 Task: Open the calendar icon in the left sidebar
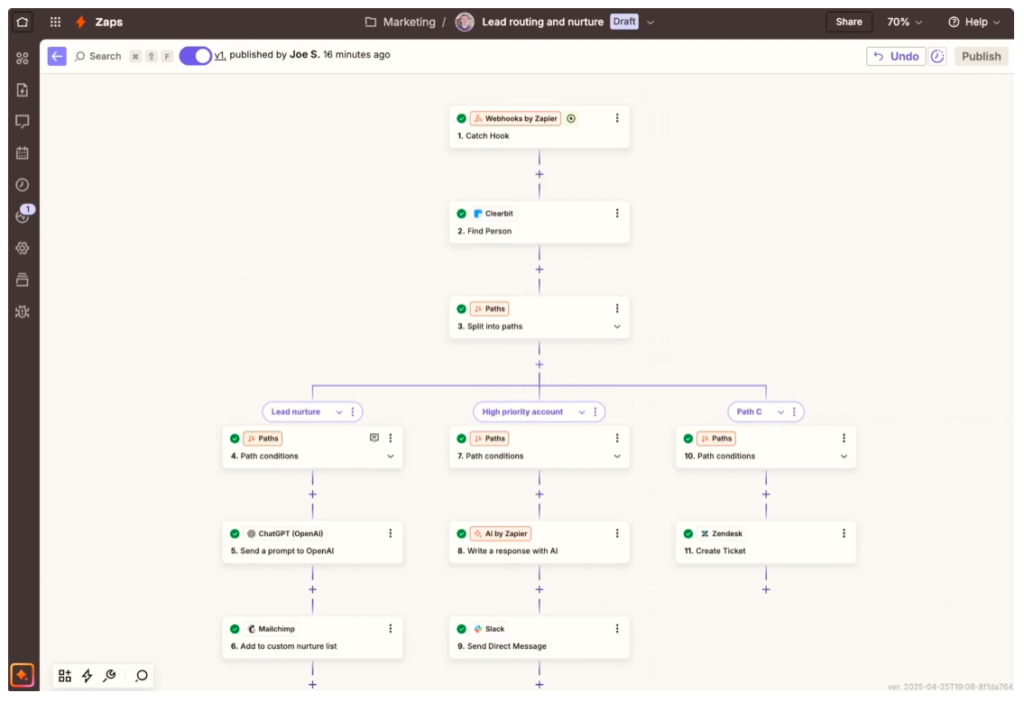pyautogui.click(x=22, y=153)
